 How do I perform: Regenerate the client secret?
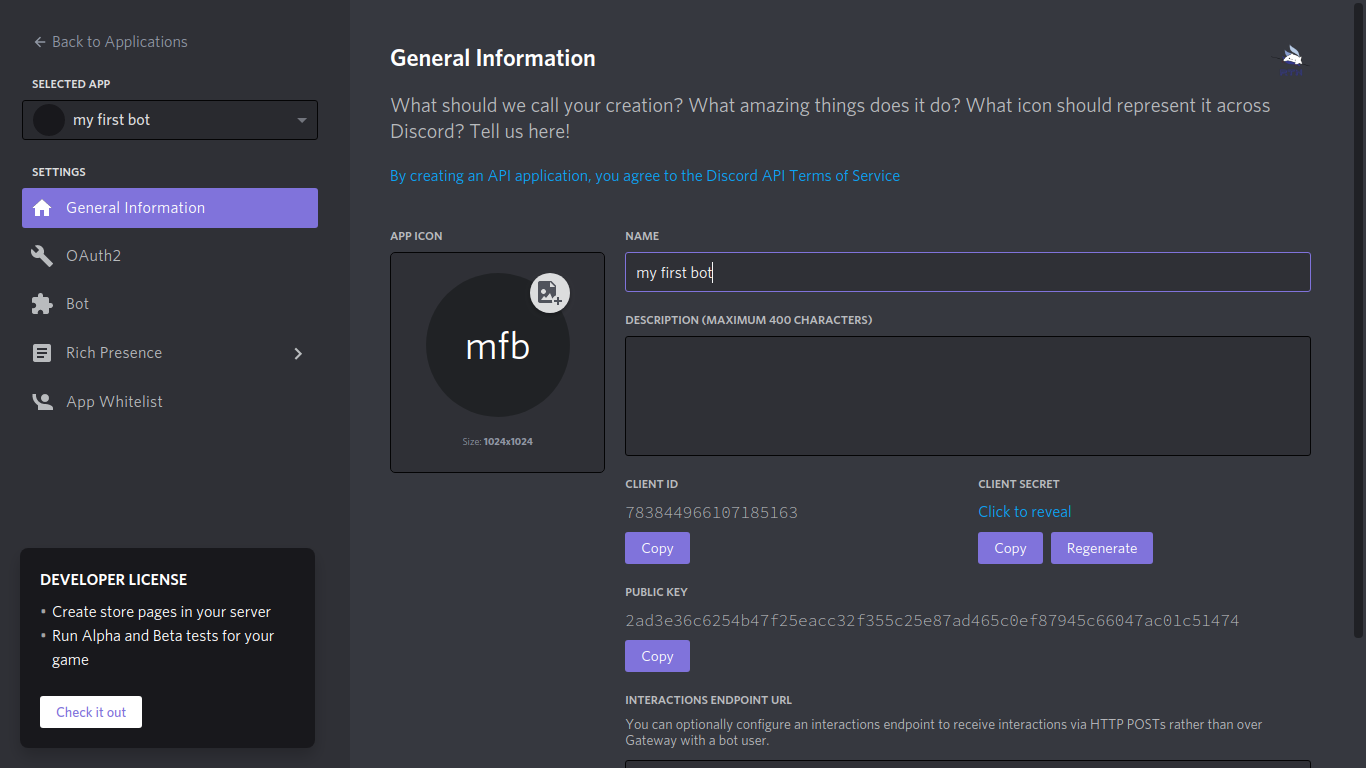tap(1102, 548)
